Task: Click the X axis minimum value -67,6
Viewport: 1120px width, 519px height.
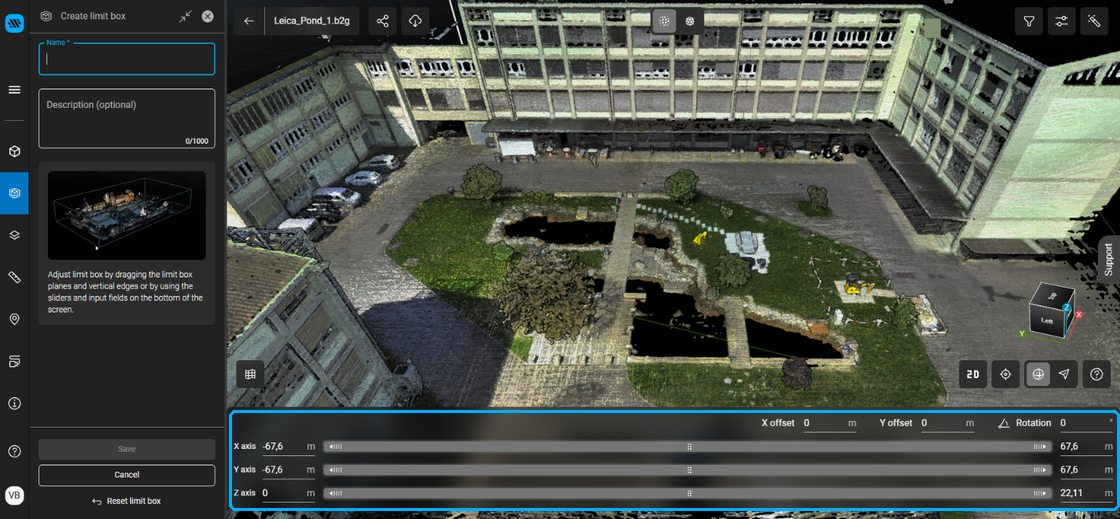Action: pos(289,447)
